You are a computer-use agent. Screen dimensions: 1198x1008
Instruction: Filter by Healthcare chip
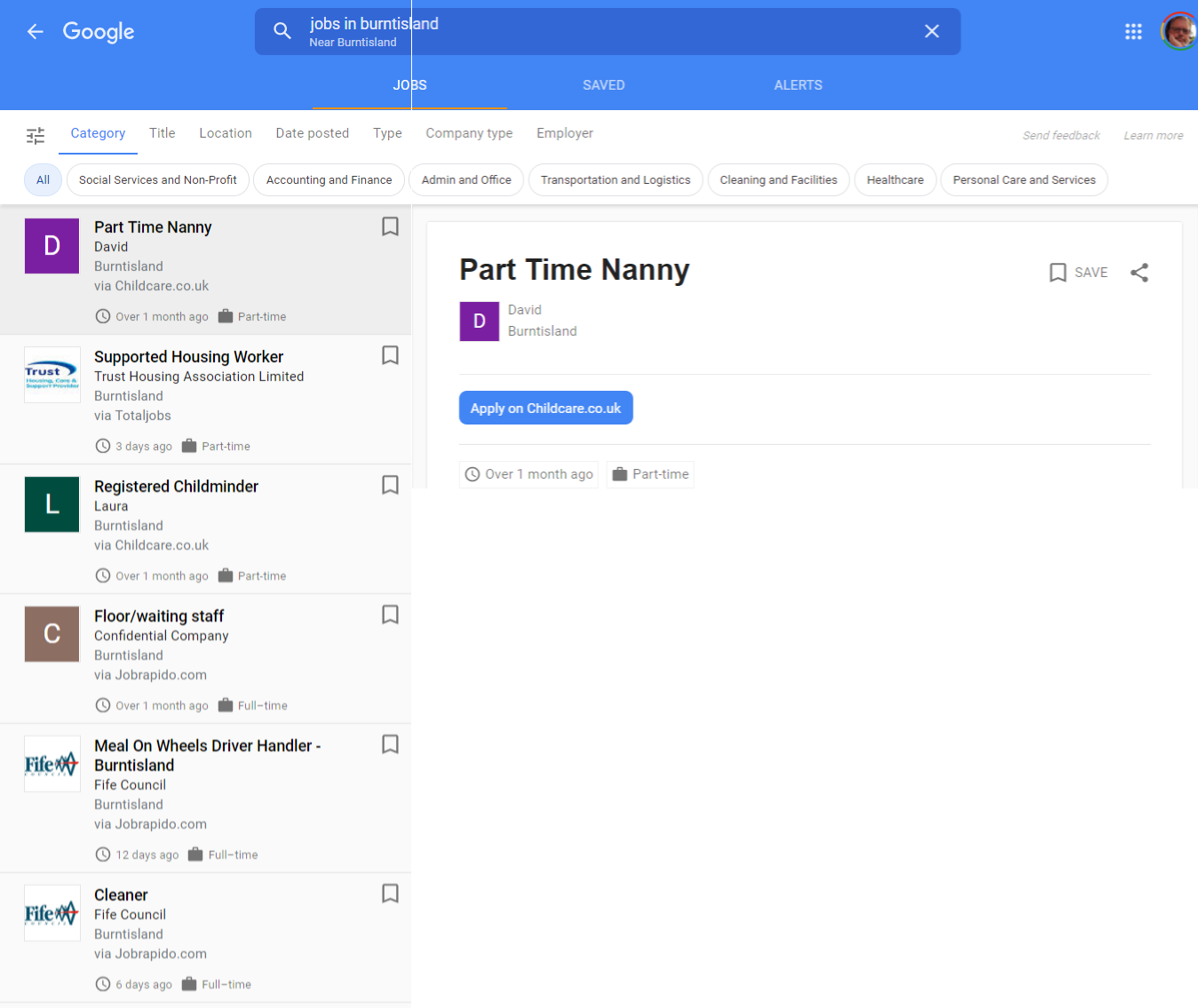pyautogui.click(x=895, y=179)
